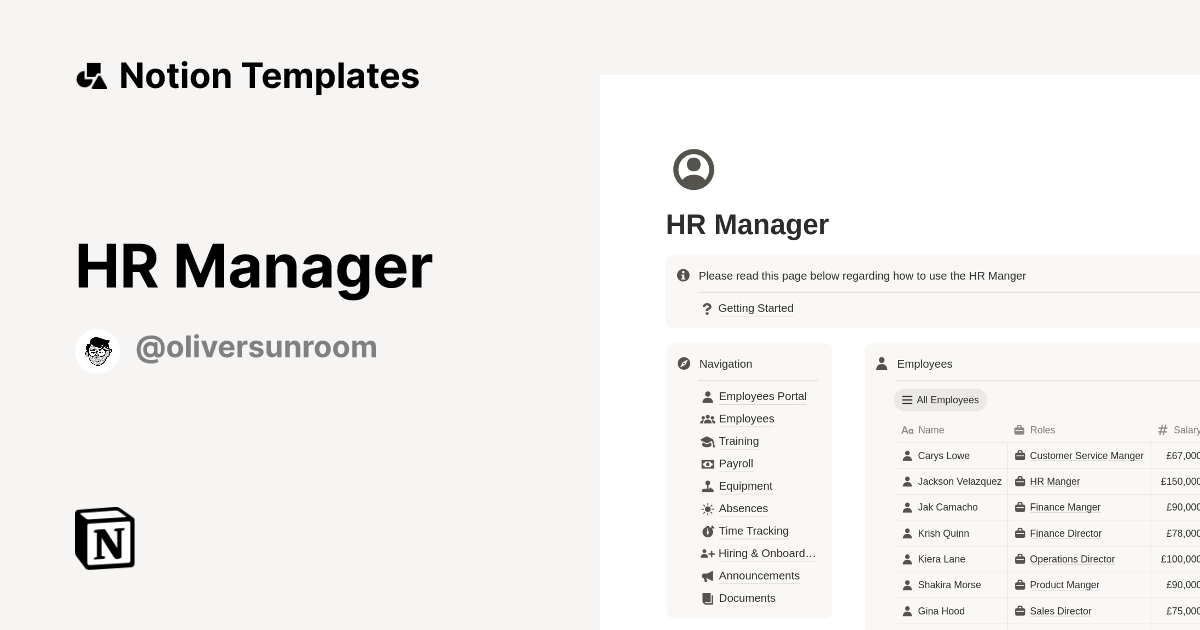The height and width of the screenshot is (630, 1200).
Task: Click the Salary column header
Action: tap(1185, 429)
